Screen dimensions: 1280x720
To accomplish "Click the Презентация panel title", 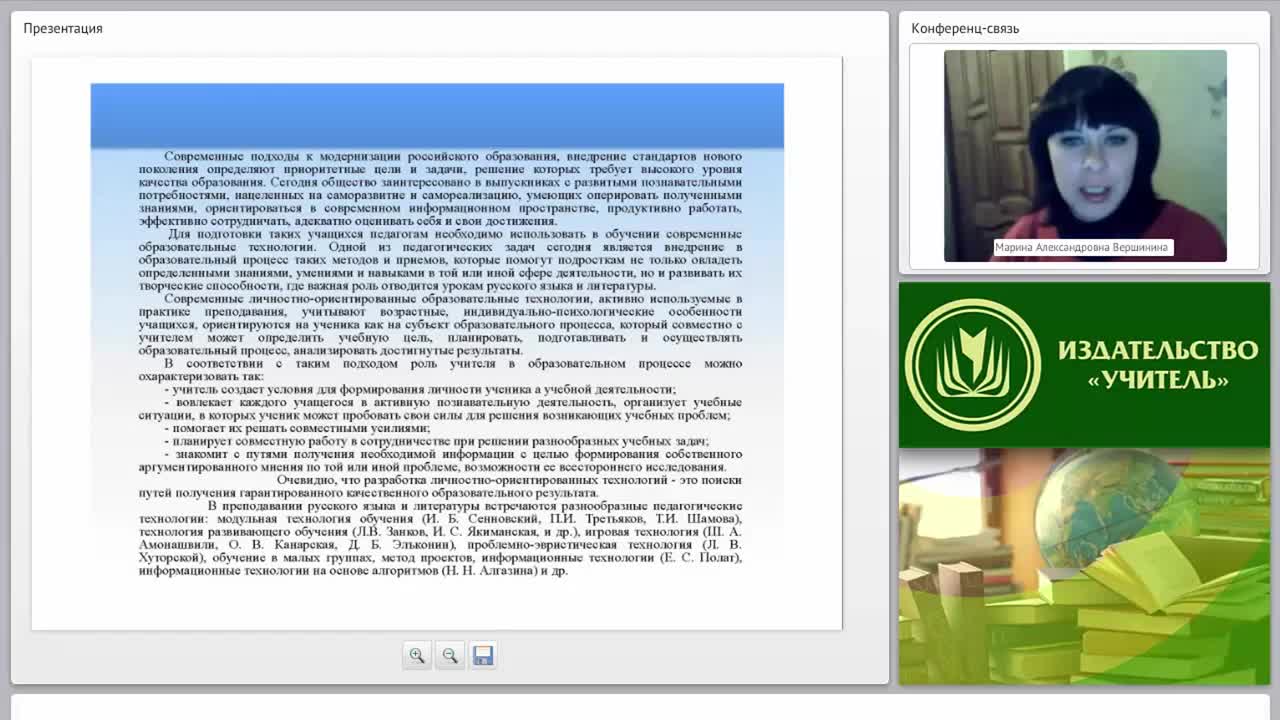I will tap(63, 28).
